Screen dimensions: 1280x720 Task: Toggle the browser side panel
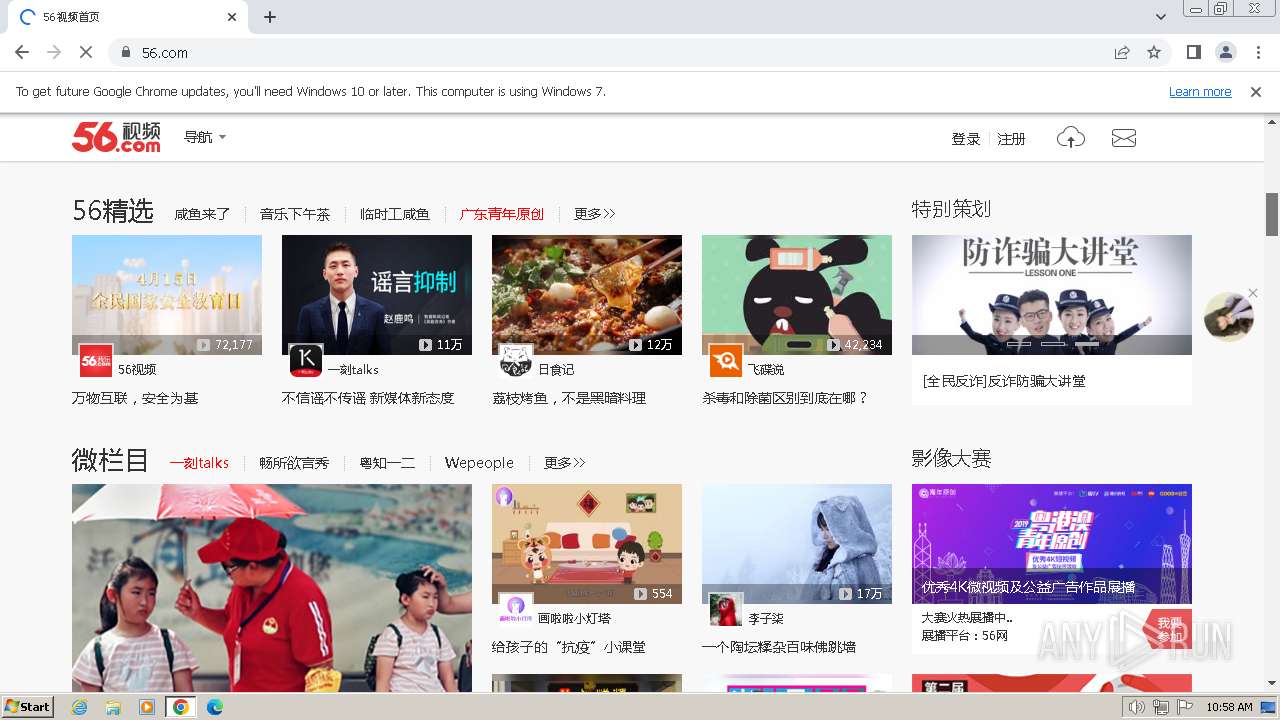[1194, 52]
